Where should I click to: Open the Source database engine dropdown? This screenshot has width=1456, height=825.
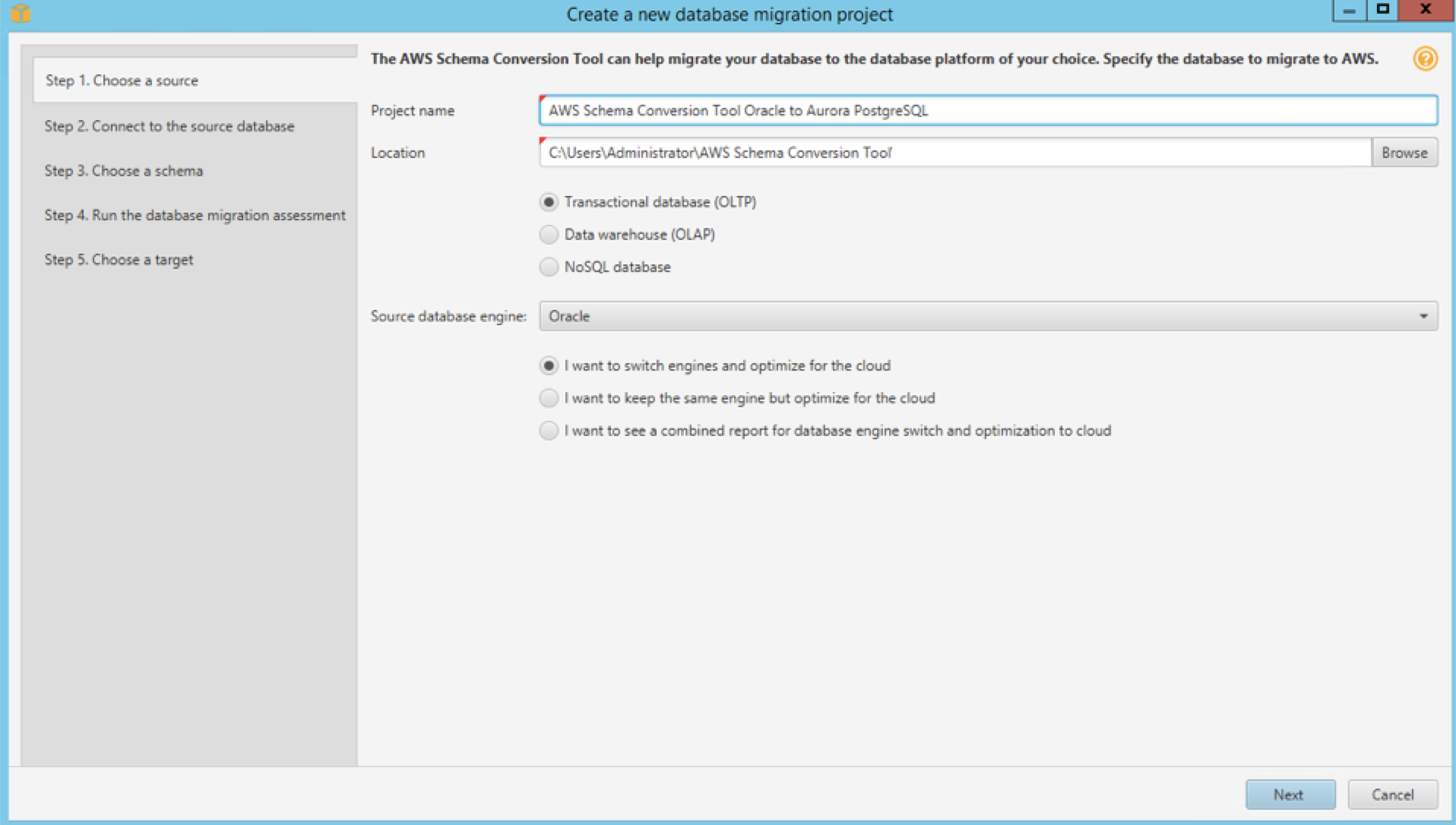(x=988, y=316)
